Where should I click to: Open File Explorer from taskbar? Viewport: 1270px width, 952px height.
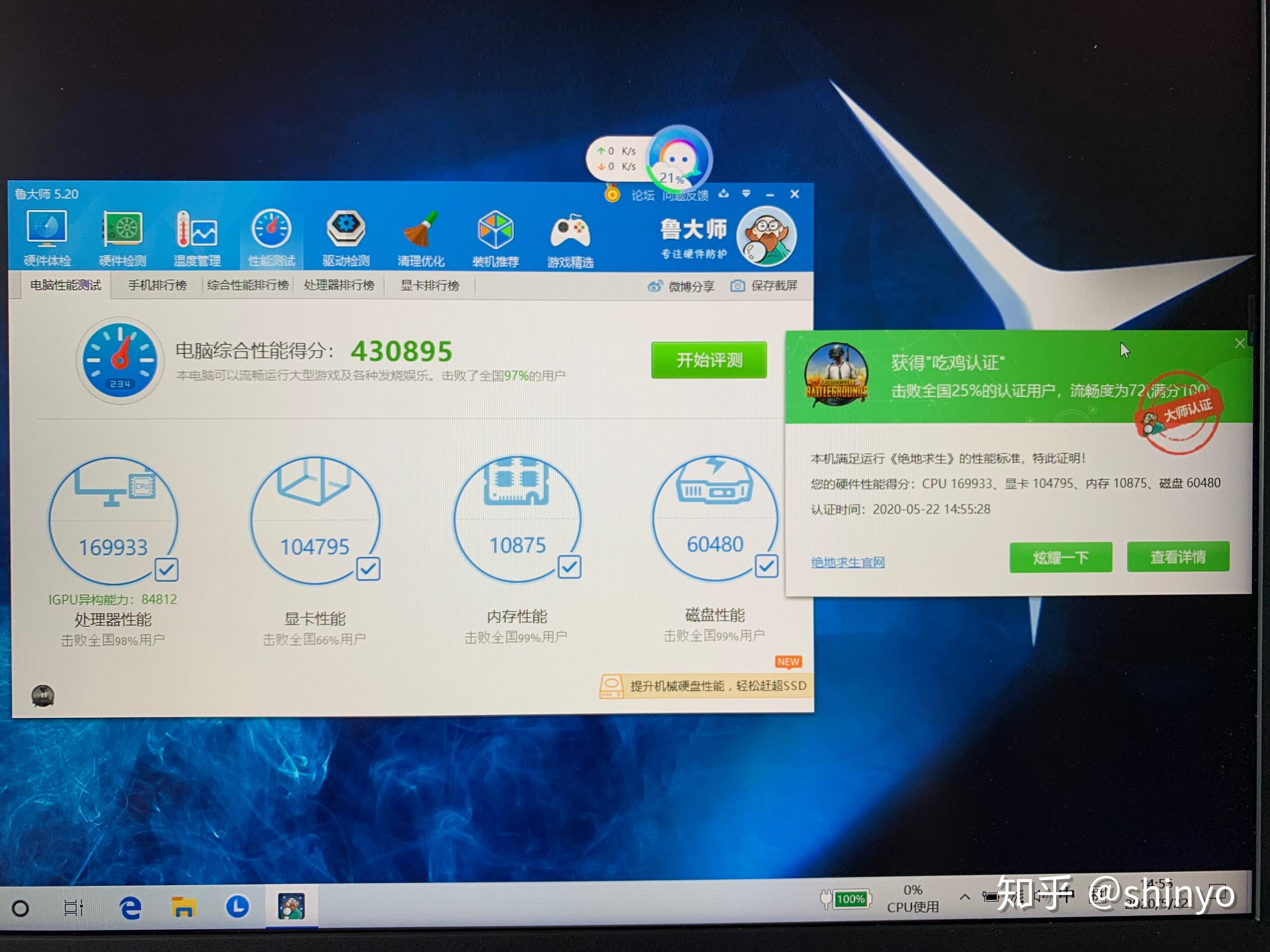(x=184, y=907)
